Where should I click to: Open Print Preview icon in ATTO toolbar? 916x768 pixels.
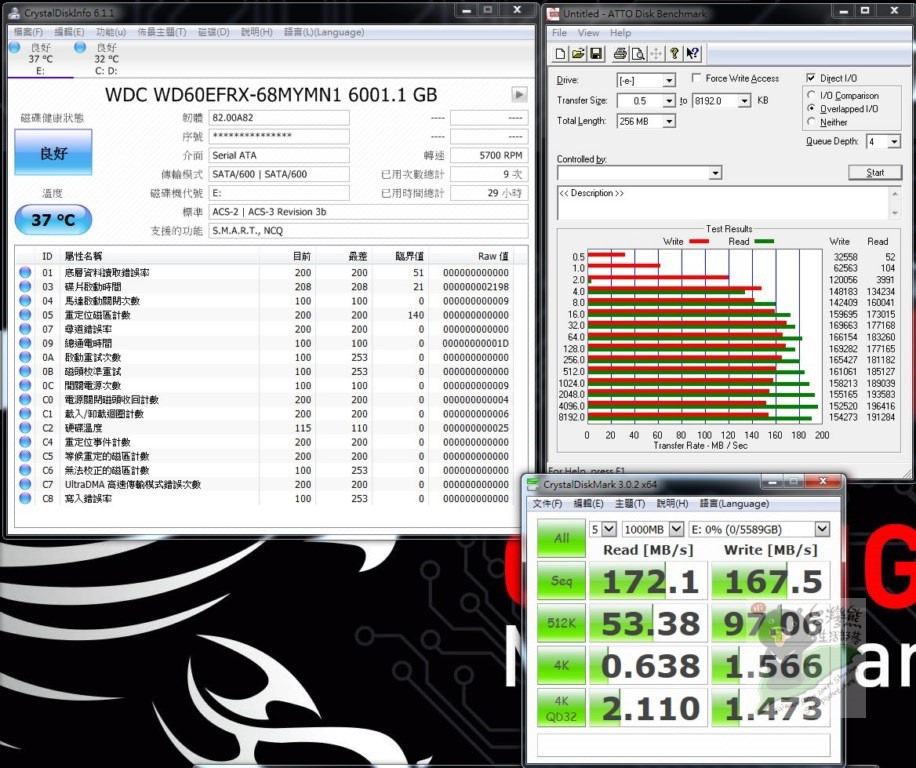(638, 54)
